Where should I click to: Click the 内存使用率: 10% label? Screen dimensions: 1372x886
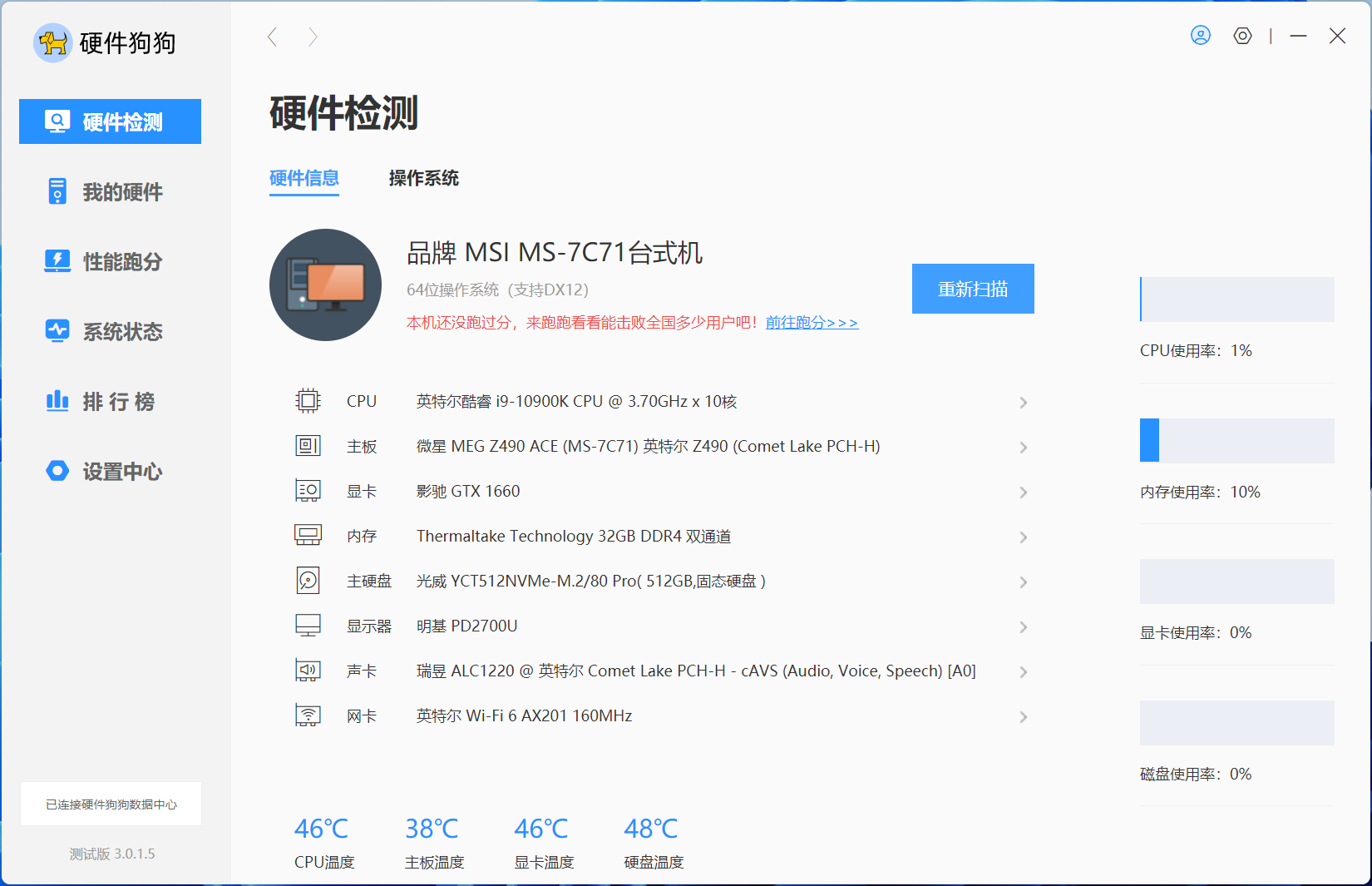coord(1200,492)
